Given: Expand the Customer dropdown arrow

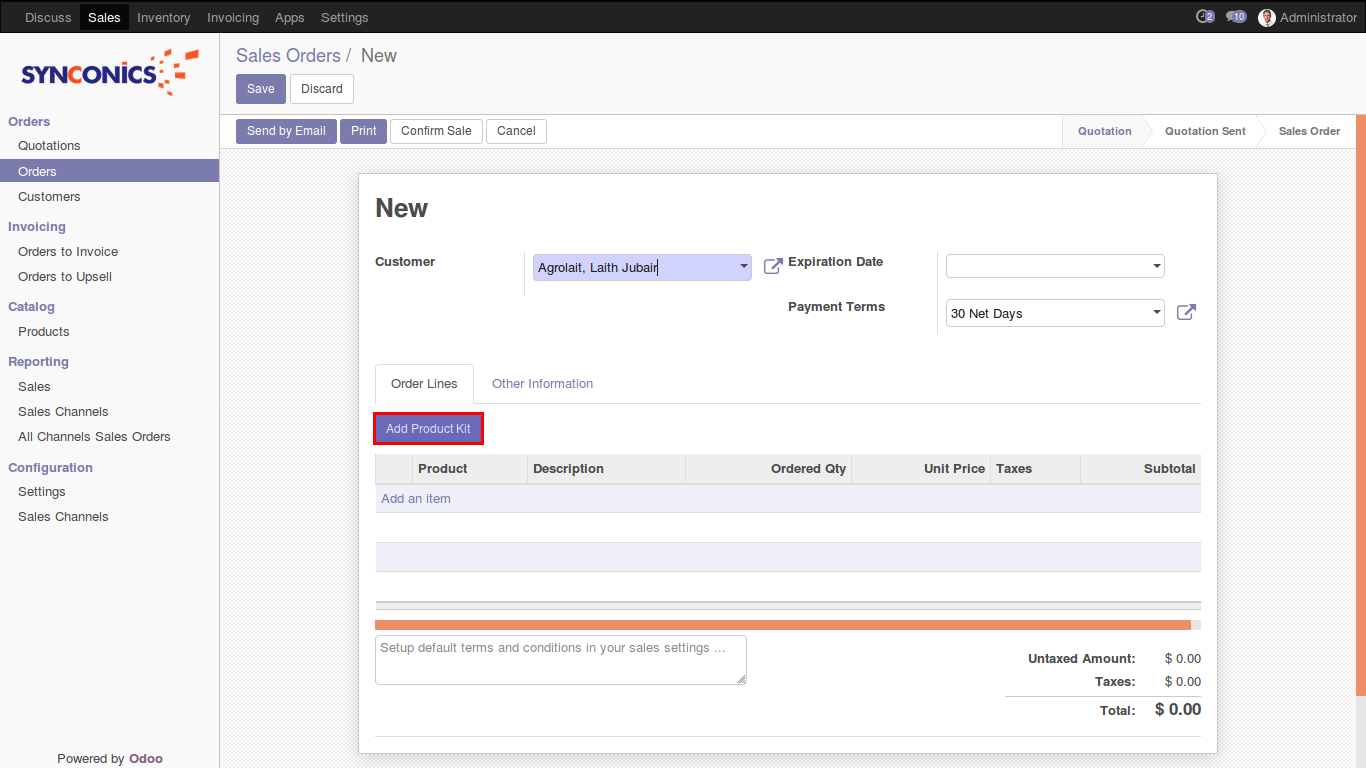Looking at the screenshot, I should (743, 267).
